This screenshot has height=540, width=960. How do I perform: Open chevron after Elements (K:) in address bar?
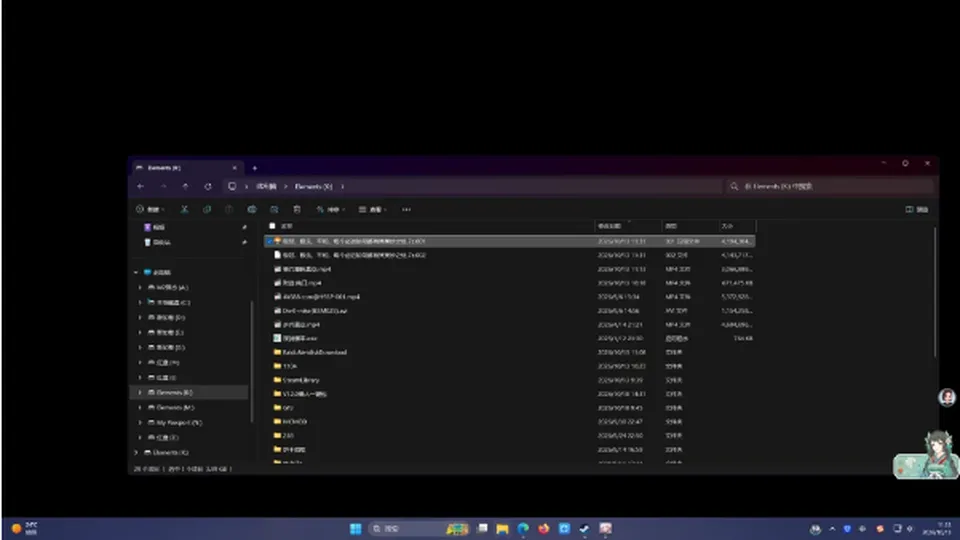click(342, 186)
